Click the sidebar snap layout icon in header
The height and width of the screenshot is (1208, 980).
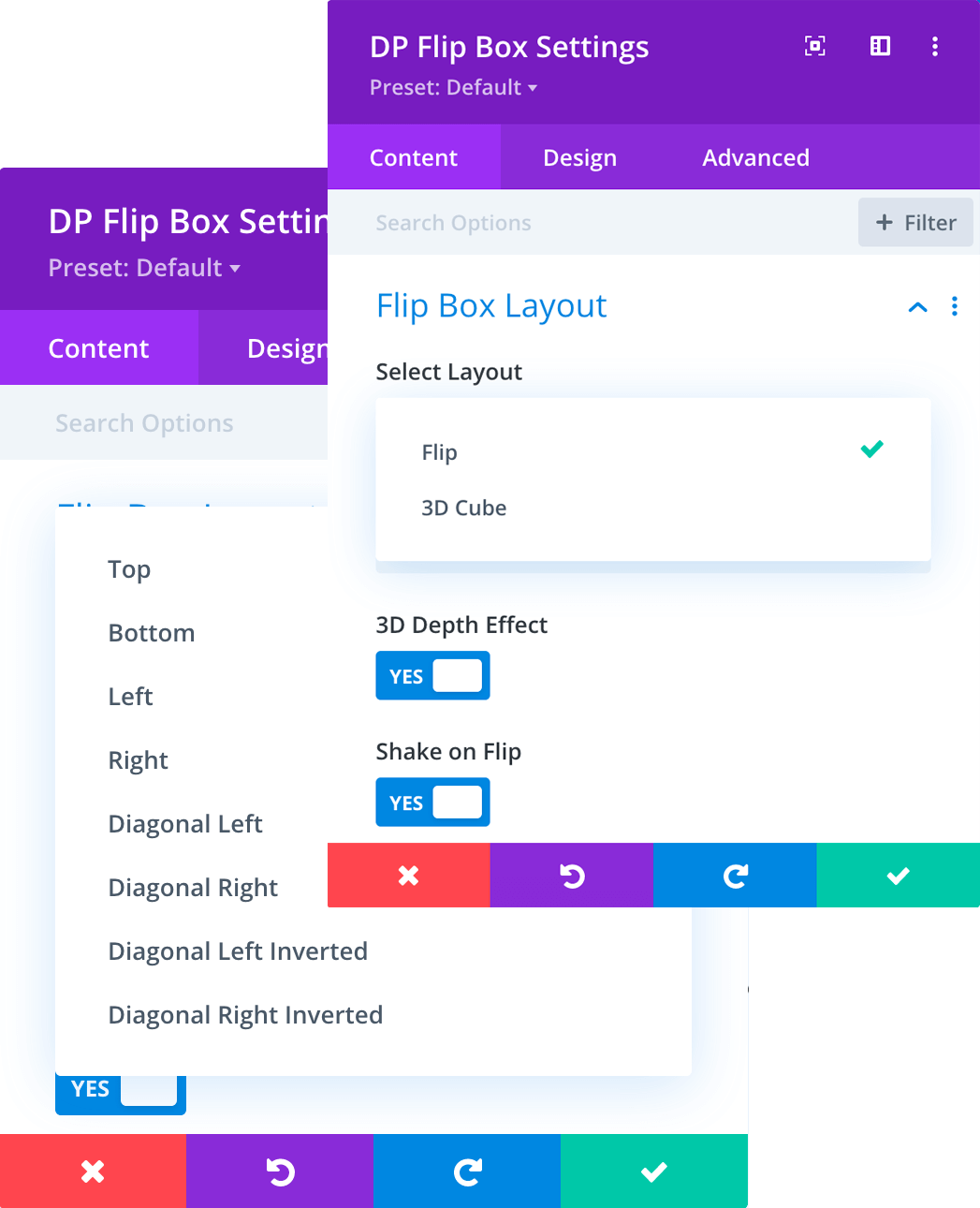(880, 46)
